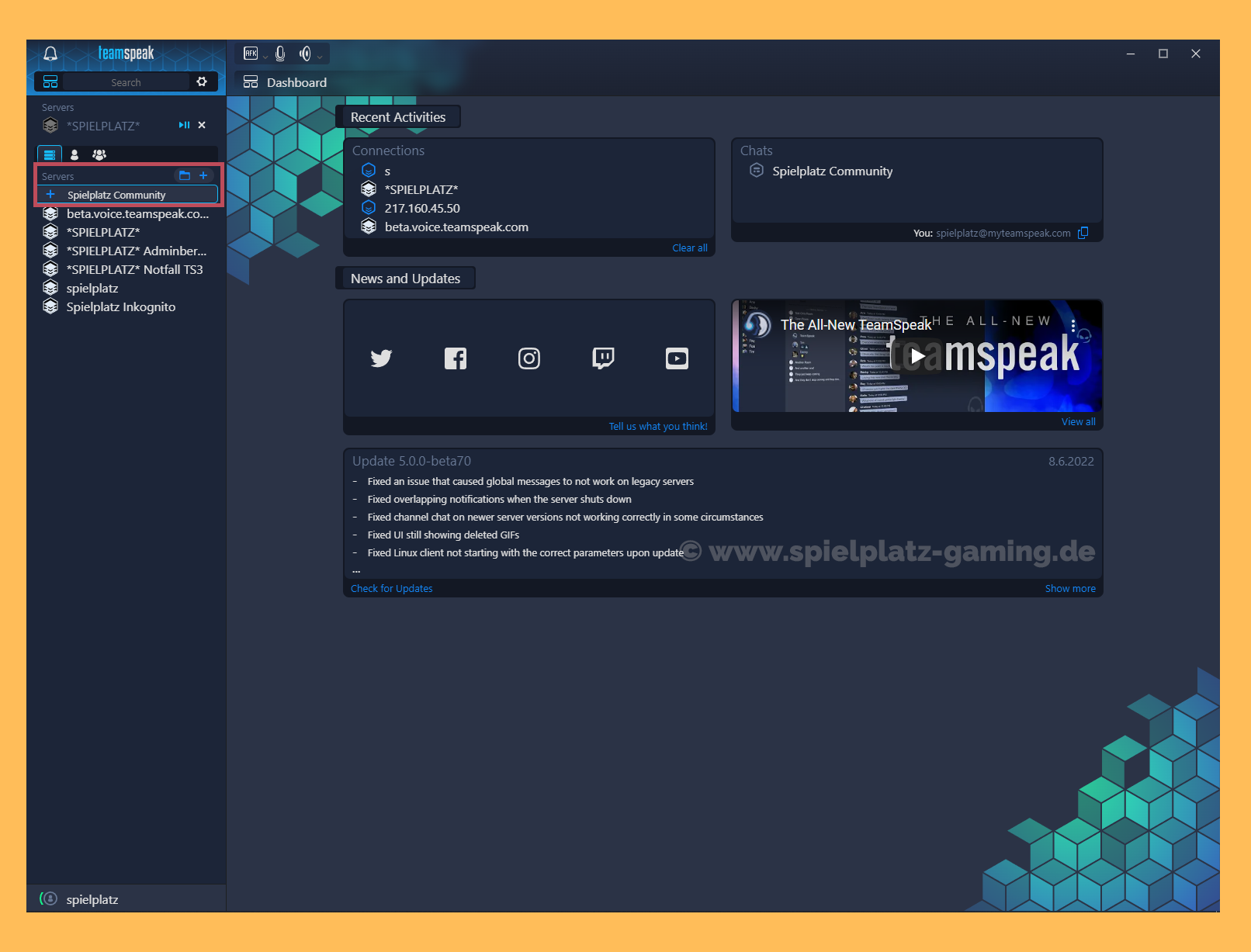
Task: Play the All-New TeamSpeak video
Action: (917, 356)
